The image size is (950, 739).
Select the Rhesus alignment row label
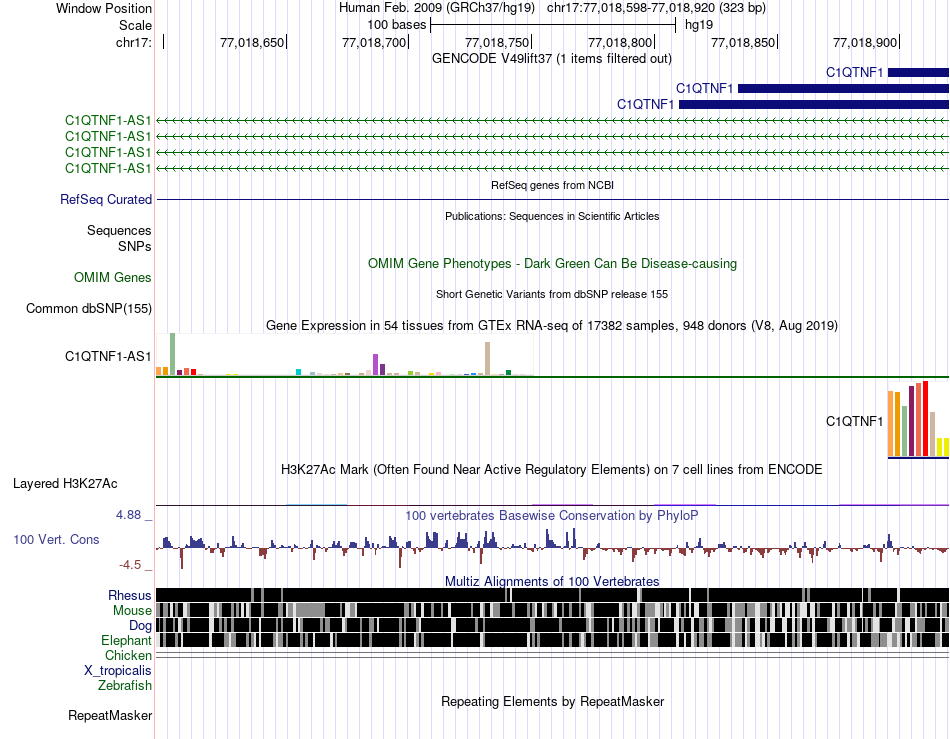[x=130, y=595]
